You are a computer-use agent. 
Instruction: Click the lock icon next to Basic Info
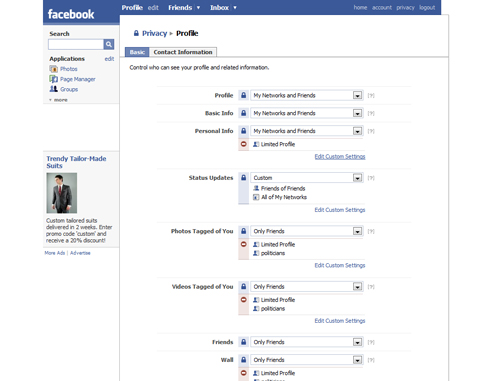(244, 113)
